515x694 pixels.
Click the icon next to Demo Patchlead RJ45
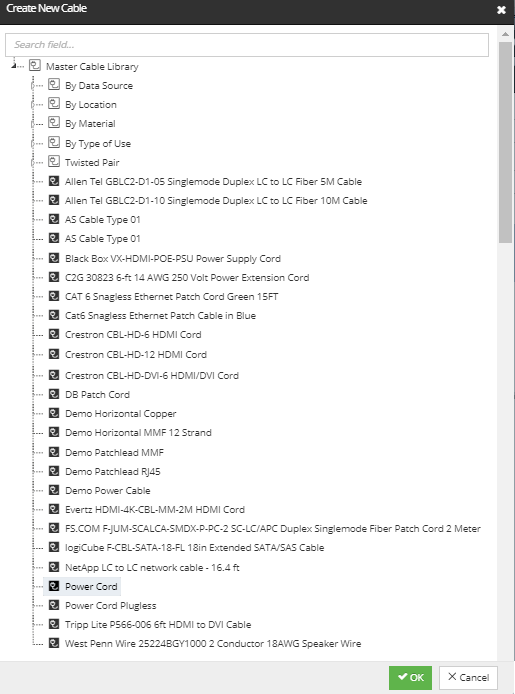[x=54, y=471]
